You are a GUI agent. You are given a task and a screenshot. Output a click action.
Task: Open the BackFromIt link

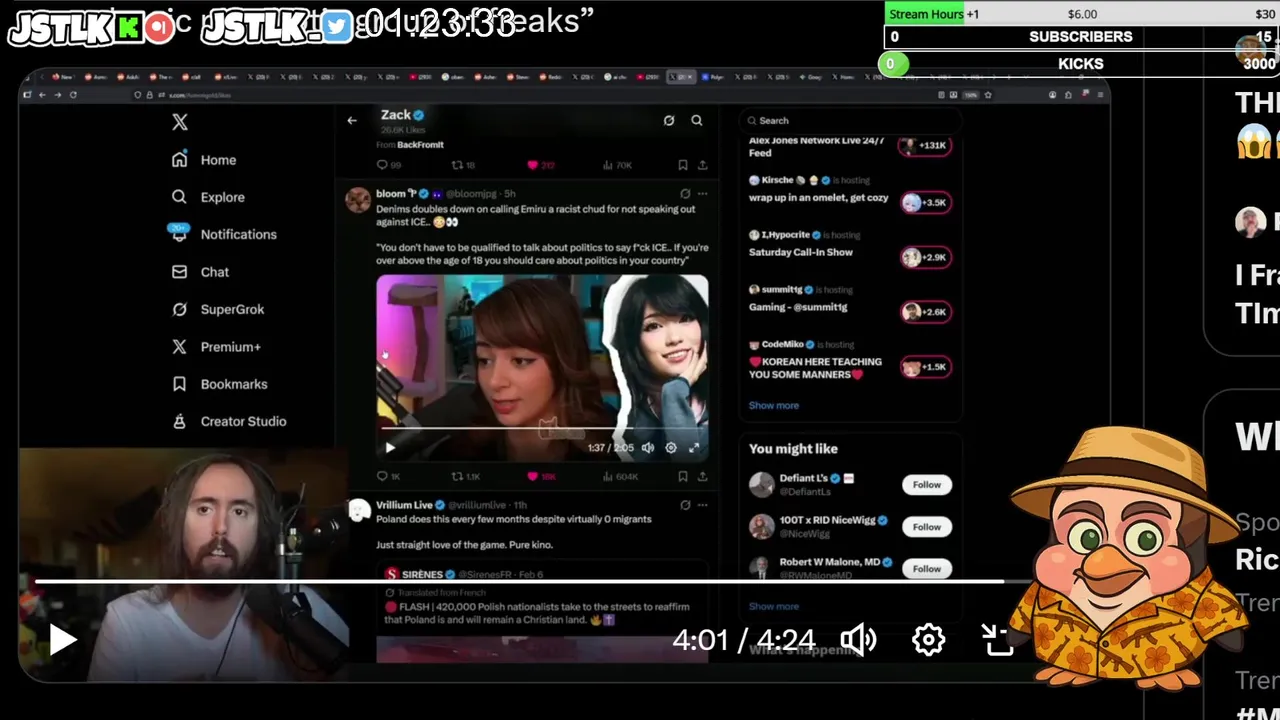[419, 145]
